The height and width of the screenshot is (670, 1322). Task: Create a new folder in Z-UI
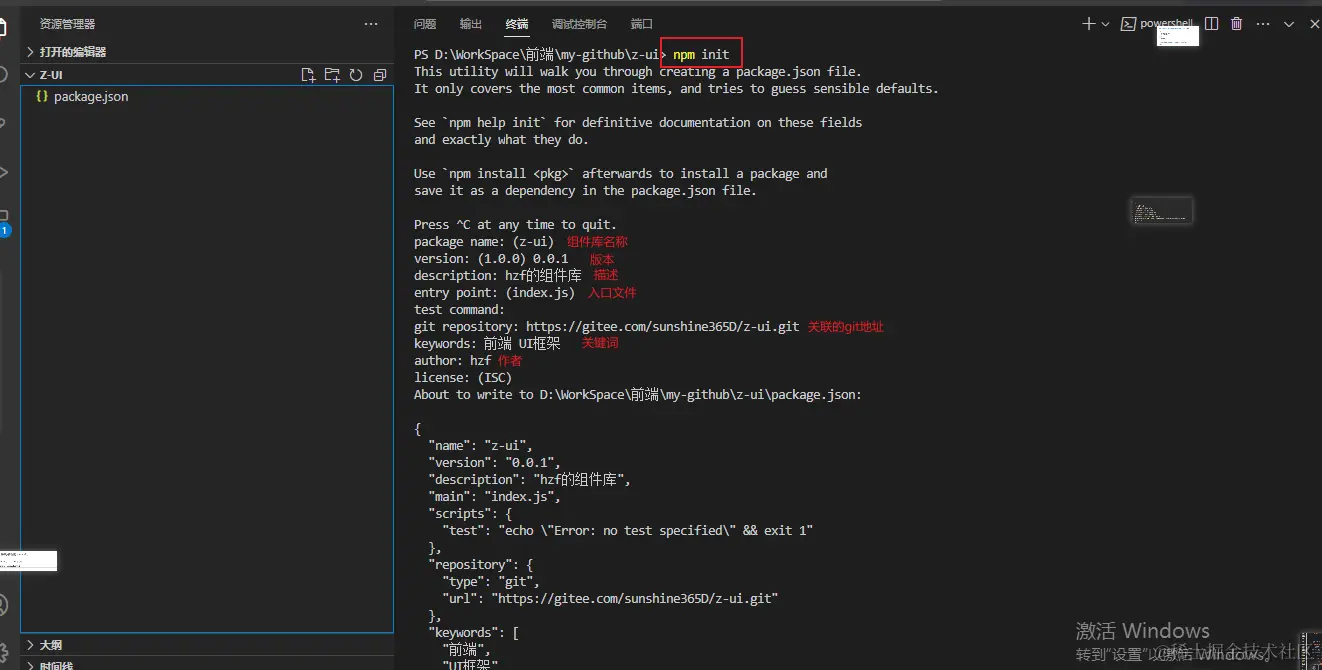point(332,75)
